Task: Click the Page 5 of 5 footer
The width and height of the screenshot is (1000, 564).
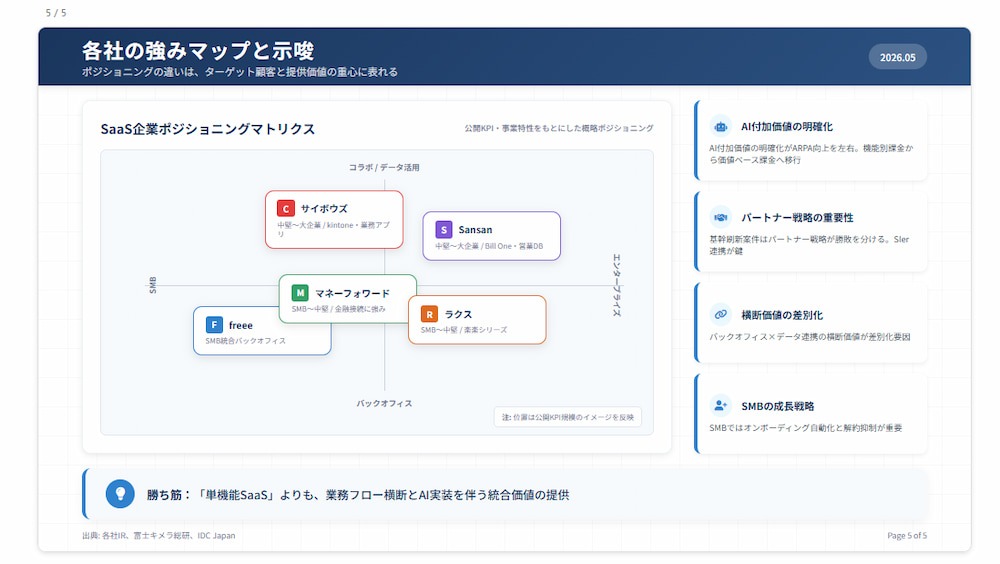Action: (907, 536)
